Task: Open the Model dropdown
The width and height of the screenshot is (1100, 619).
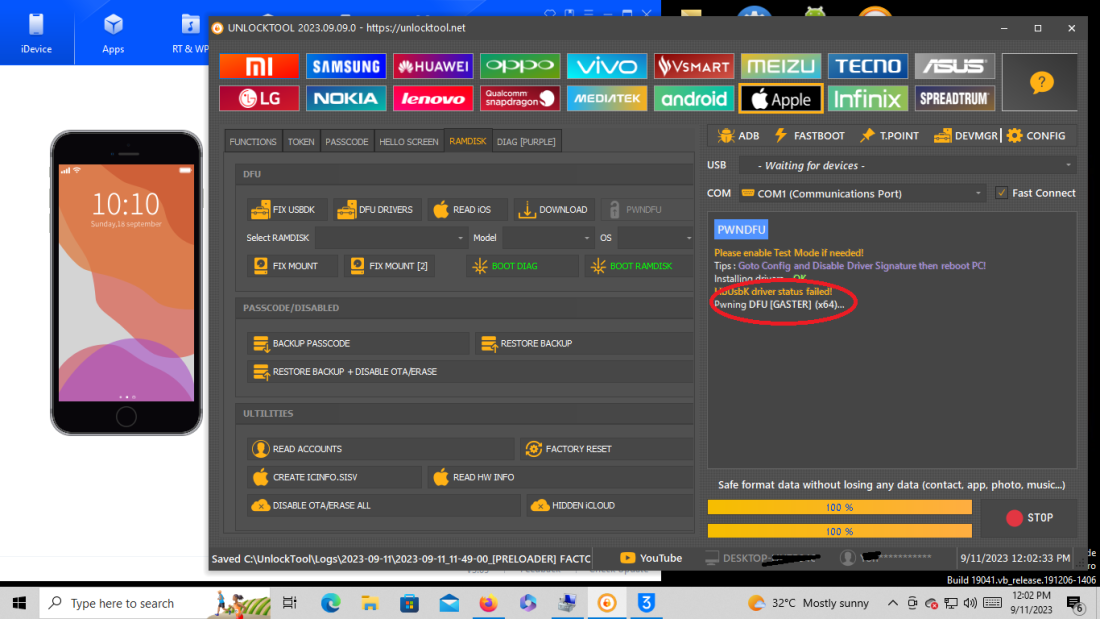Action: point(548,238)
